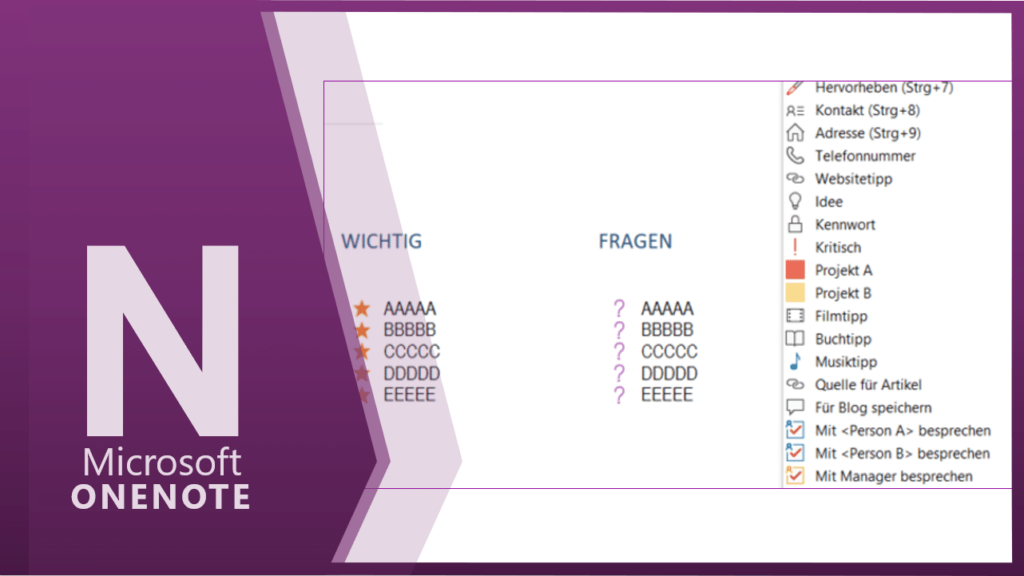Click the Buchtipp open book icon

[795, 338]
